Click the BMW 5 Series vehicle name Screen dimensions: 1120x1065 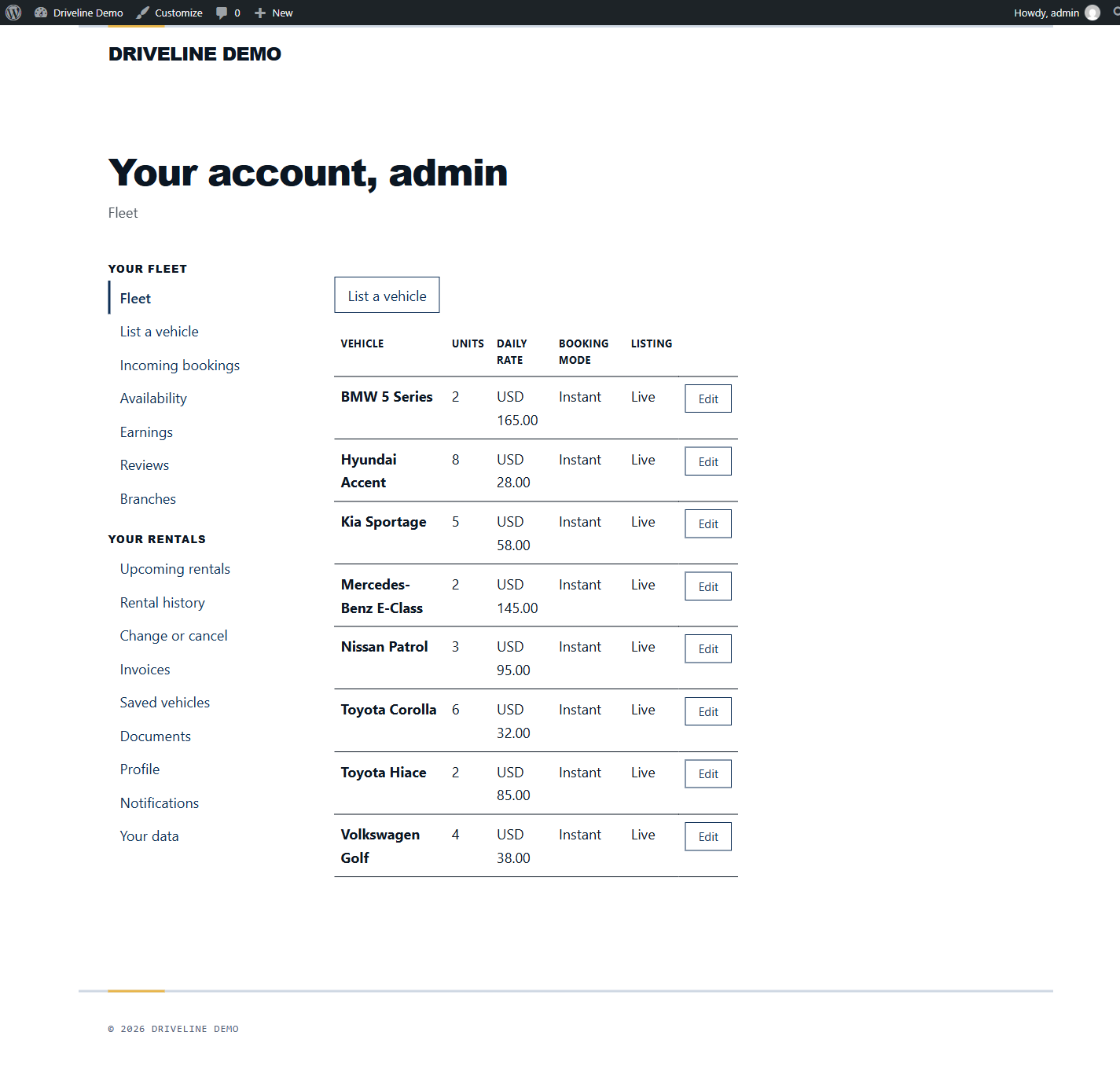click(x=387, y=397)
